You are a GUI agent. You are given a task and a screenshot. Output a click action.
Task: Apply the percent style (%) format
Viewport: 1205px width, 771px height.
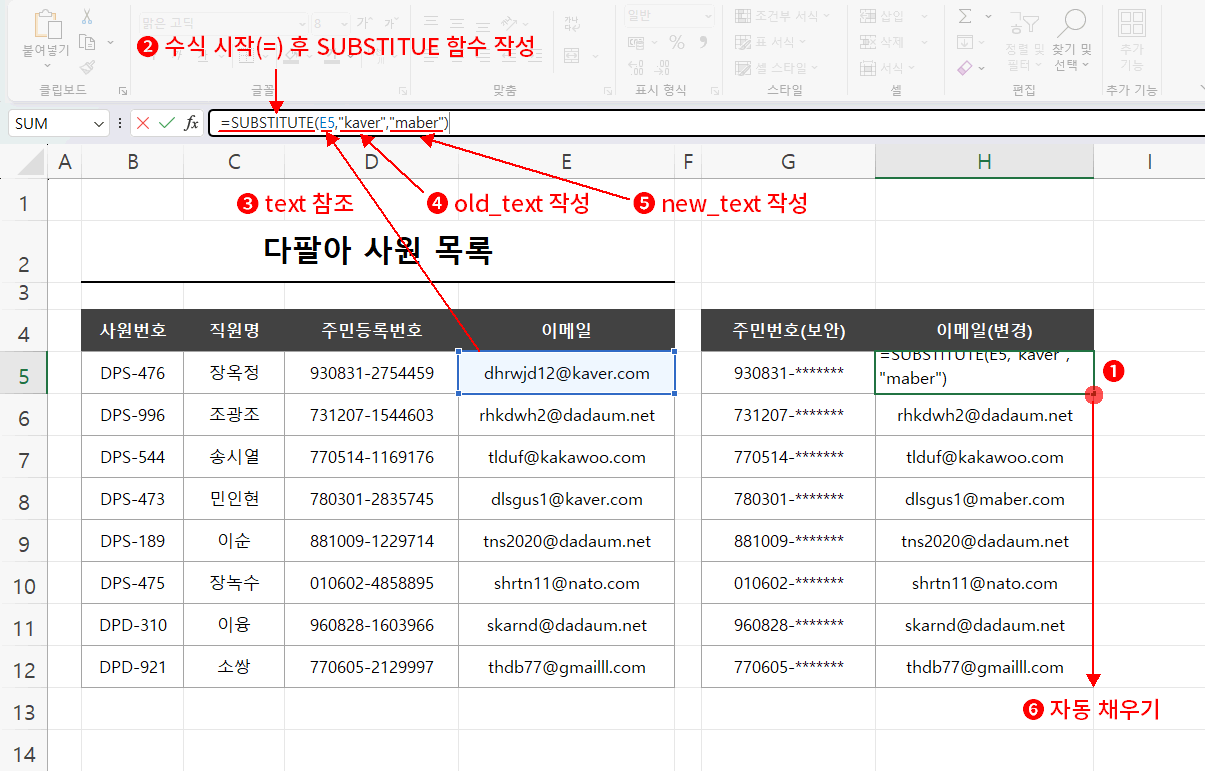coord(677,42)
